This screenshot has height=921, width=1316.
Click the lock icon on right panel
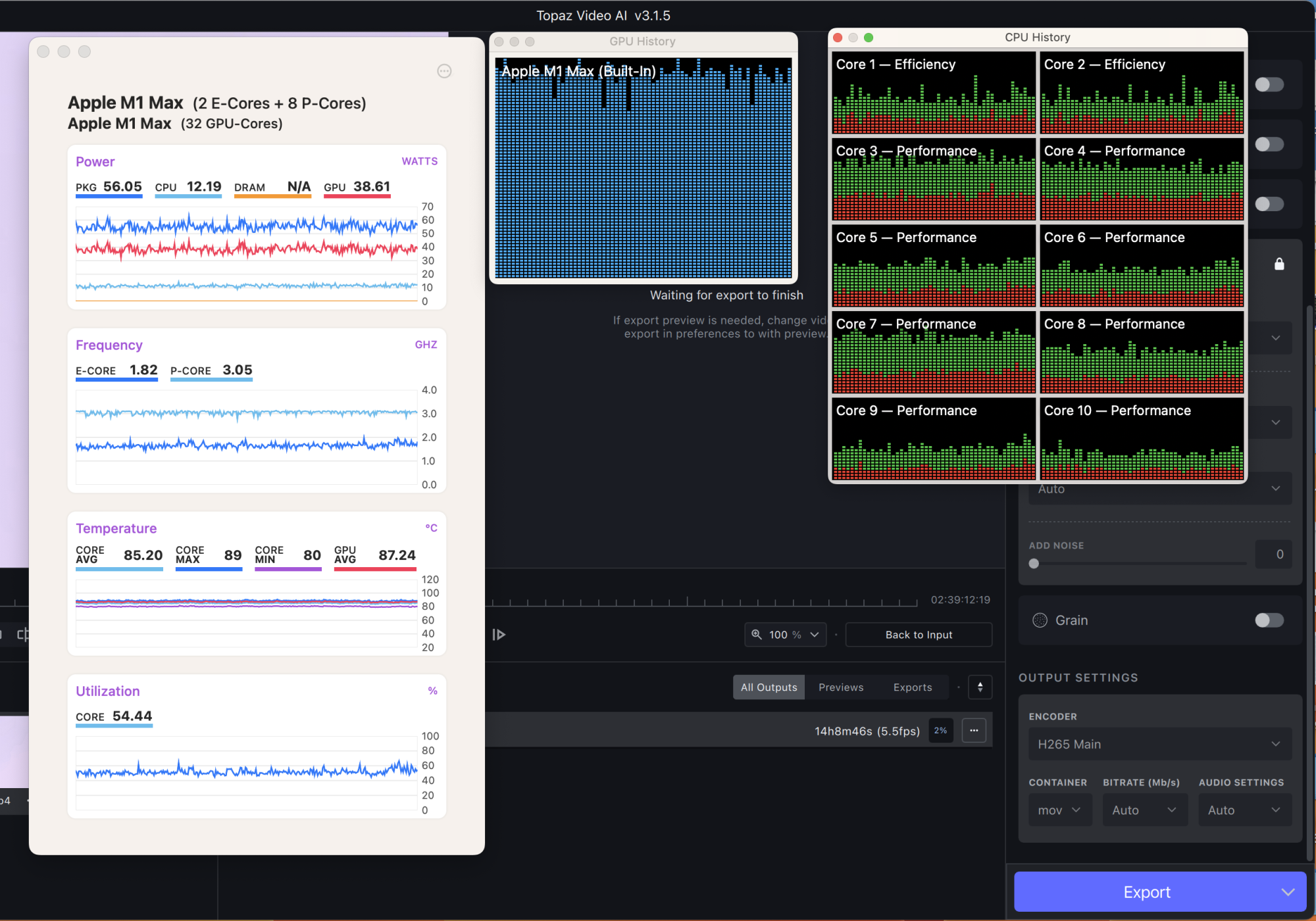pos(1278,264)
